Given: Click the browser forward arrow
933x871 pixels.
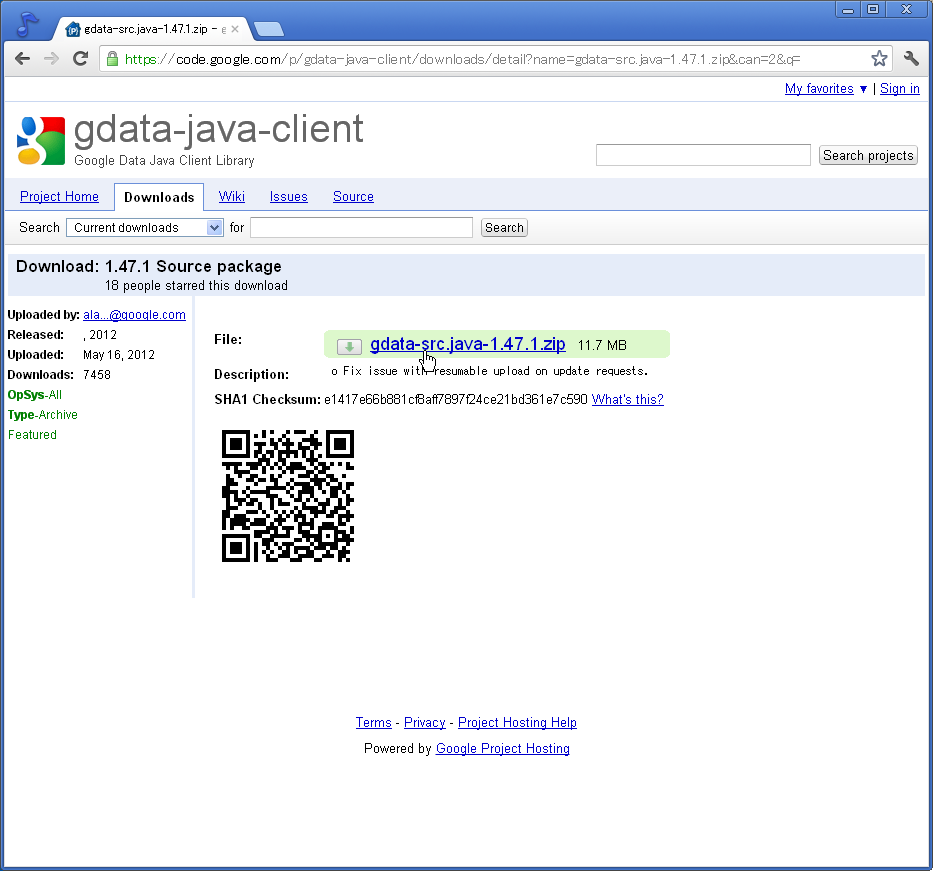Looking at the screenshot, I should click(x=51, y=58).
